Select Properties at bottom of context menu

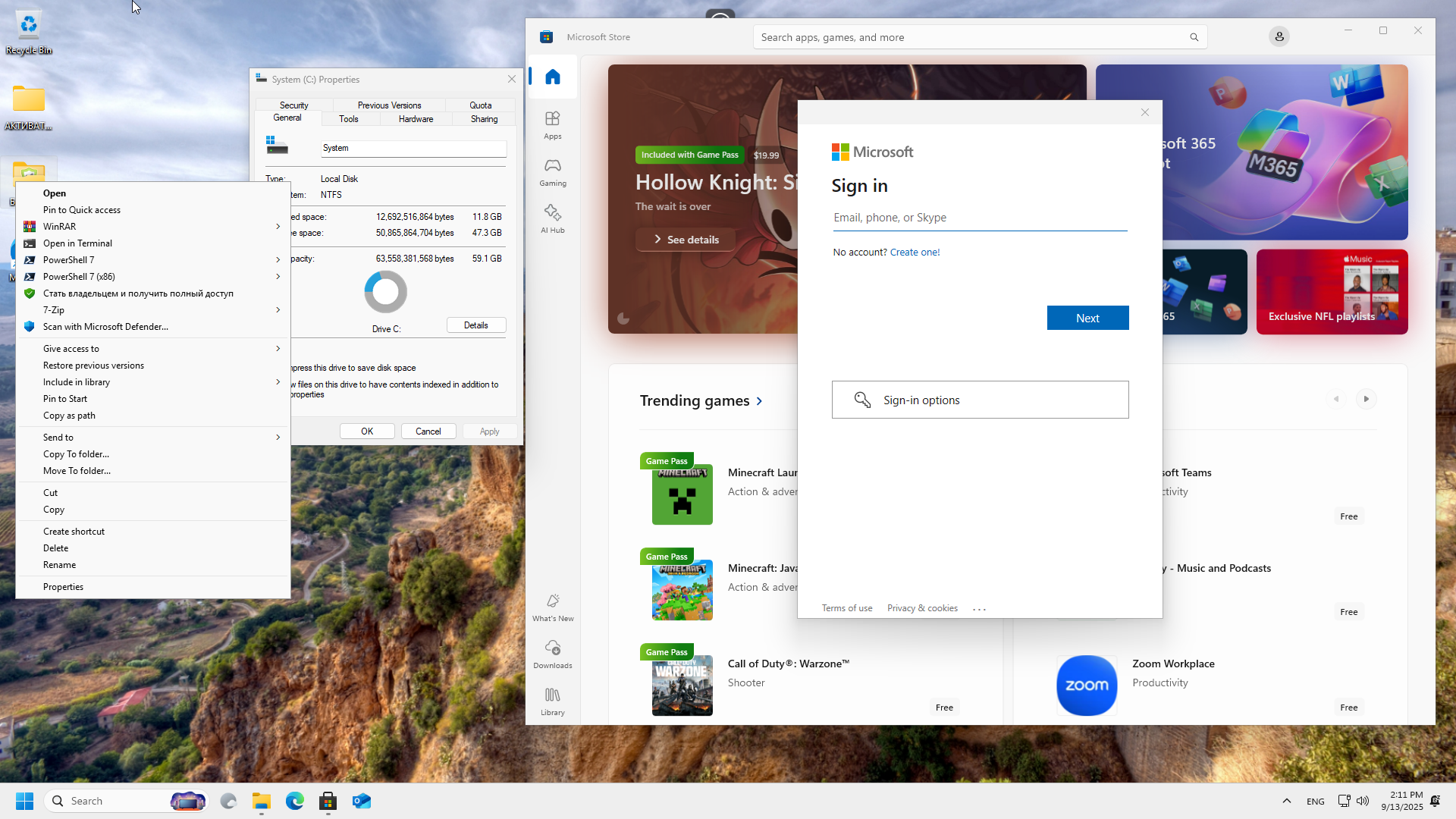click(153, 587)
